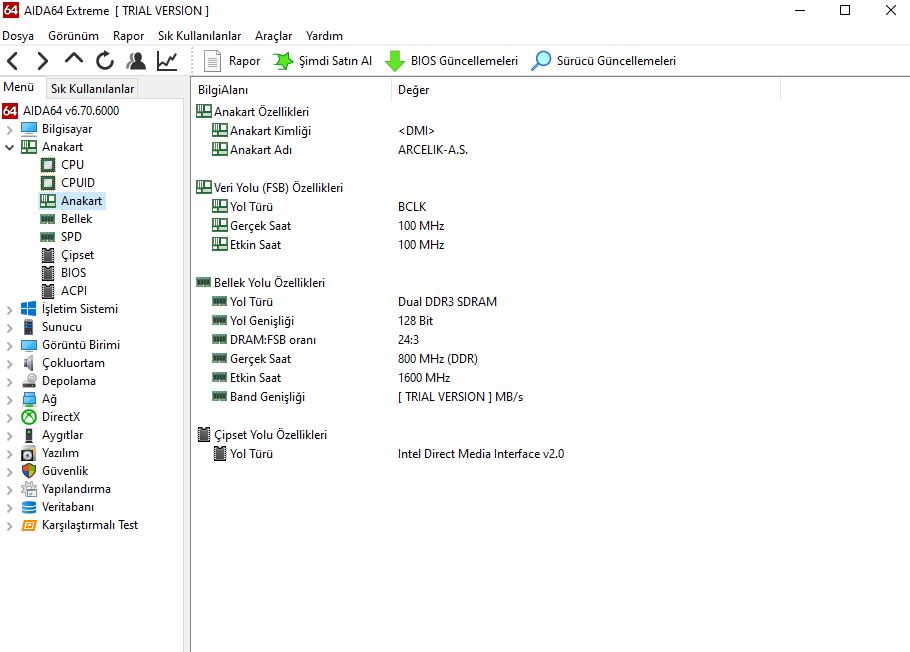Click the Güvenlik shield icon
This screenshot has width=910, height=652.
(28, 471)
